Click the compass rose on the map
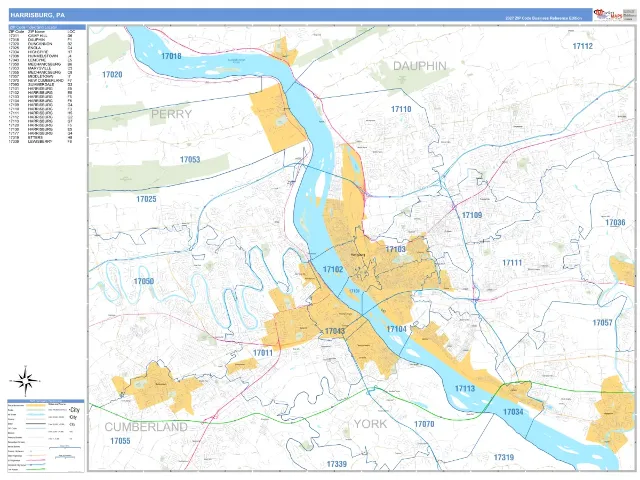 click(x=25, y=381)
